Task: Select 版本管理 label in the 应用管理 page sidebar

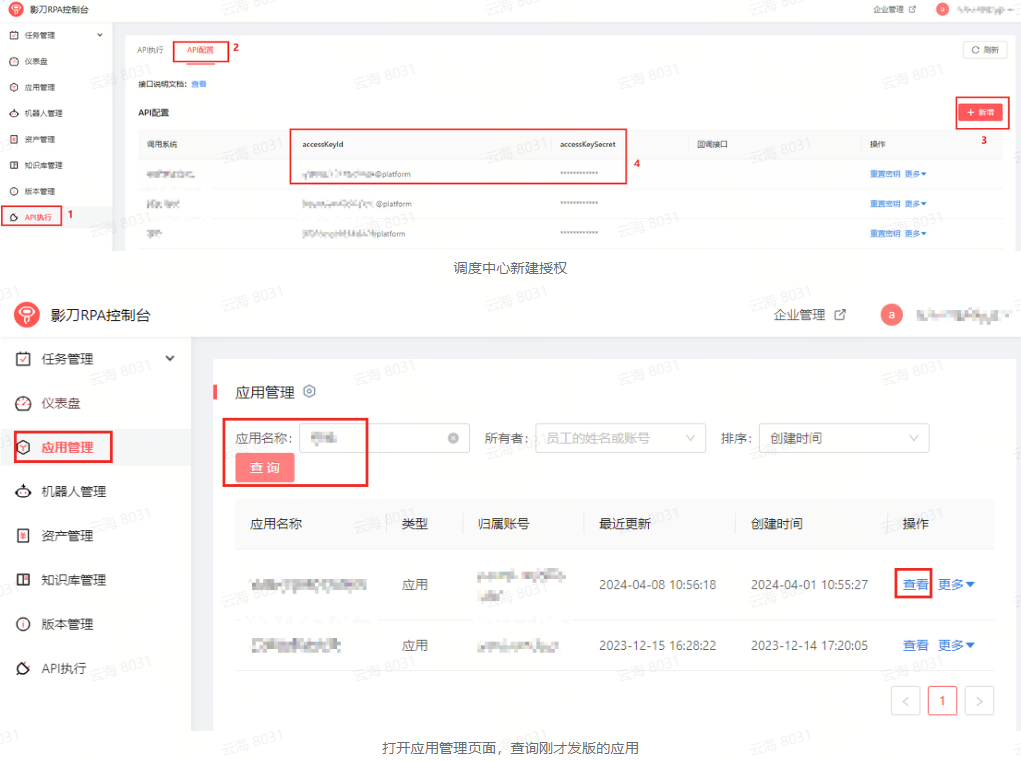Action: pyautogui.click(x=67, y=624)
